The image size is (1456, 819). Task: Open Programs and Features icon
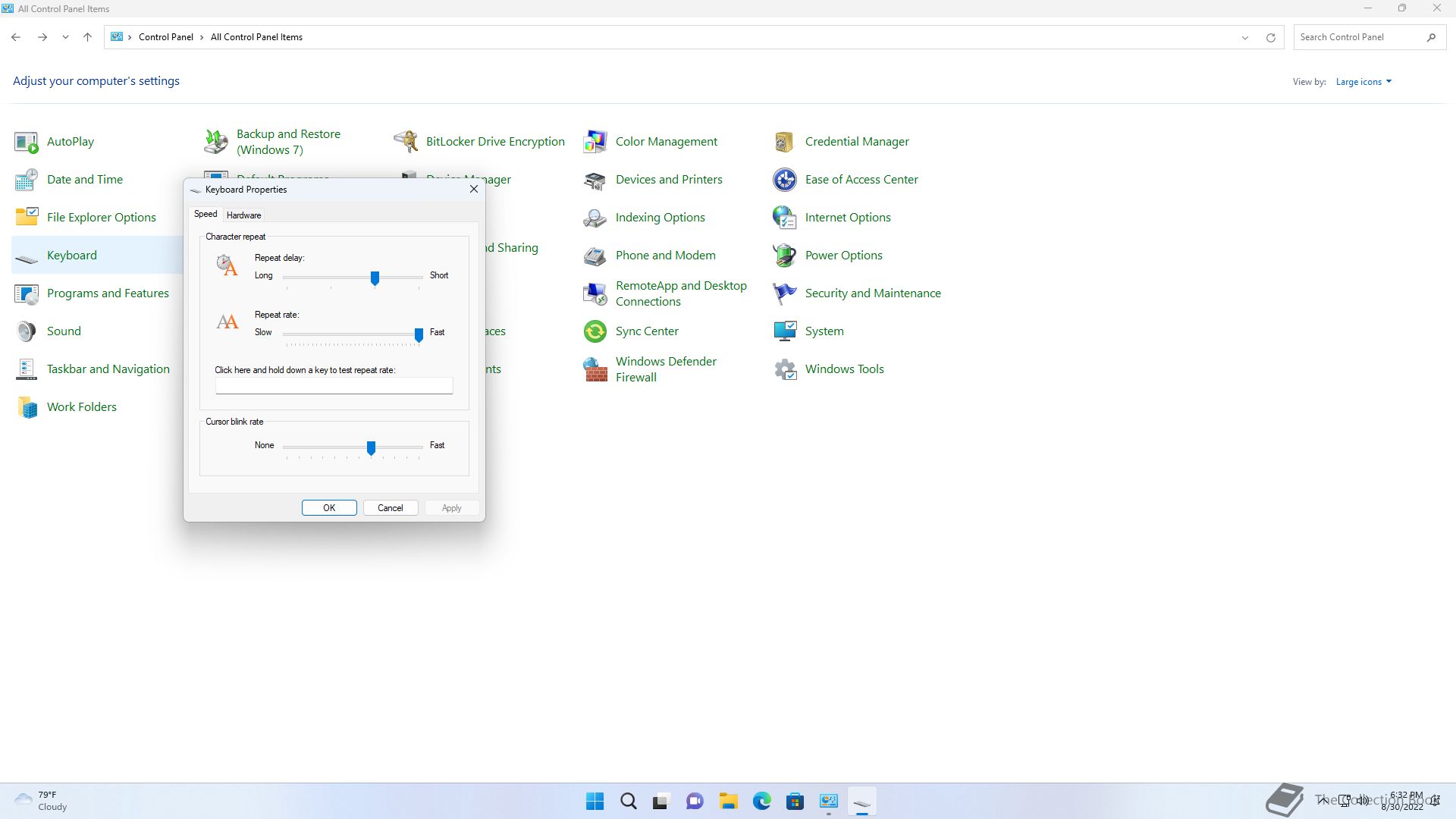tap(27, 293)
